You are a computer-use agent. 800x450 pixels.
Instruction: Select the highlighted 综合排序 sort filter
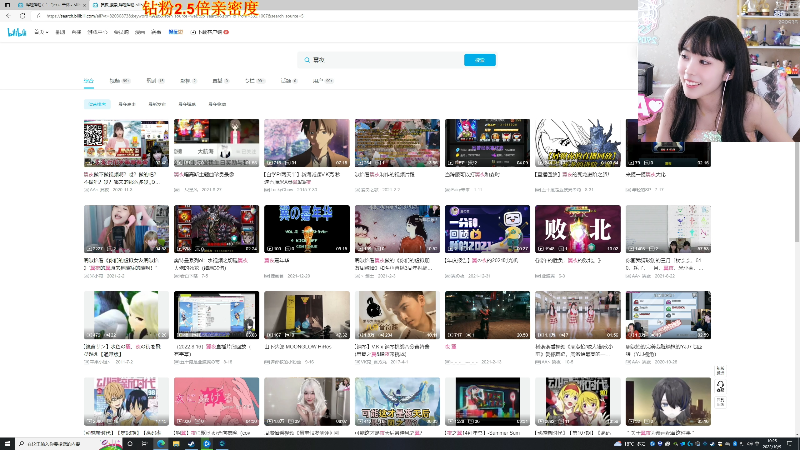[x=97, y=104]
